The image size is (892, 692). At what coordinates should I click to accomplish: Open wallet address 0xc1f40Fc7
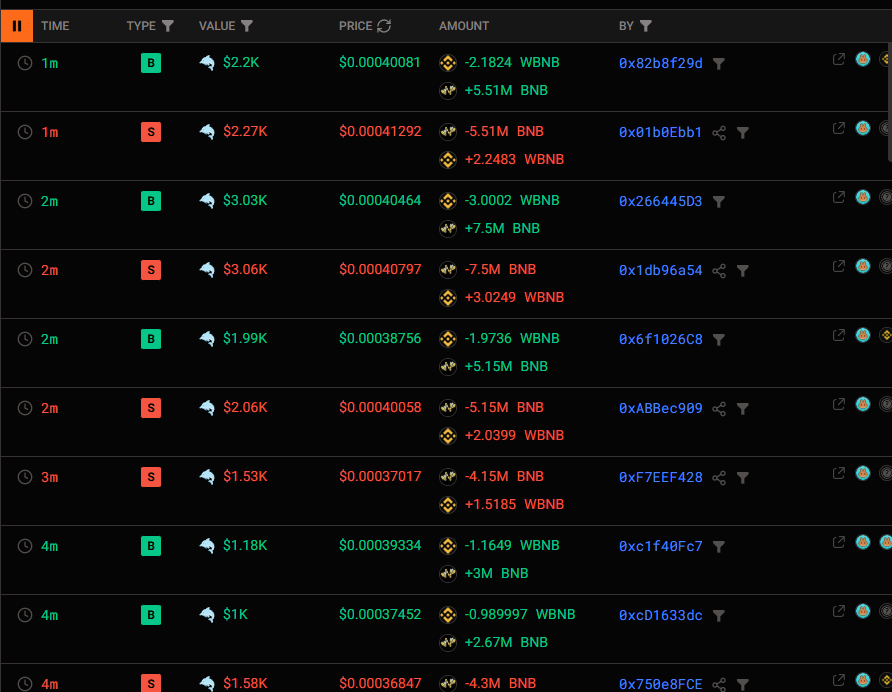[x=660, y=546]
